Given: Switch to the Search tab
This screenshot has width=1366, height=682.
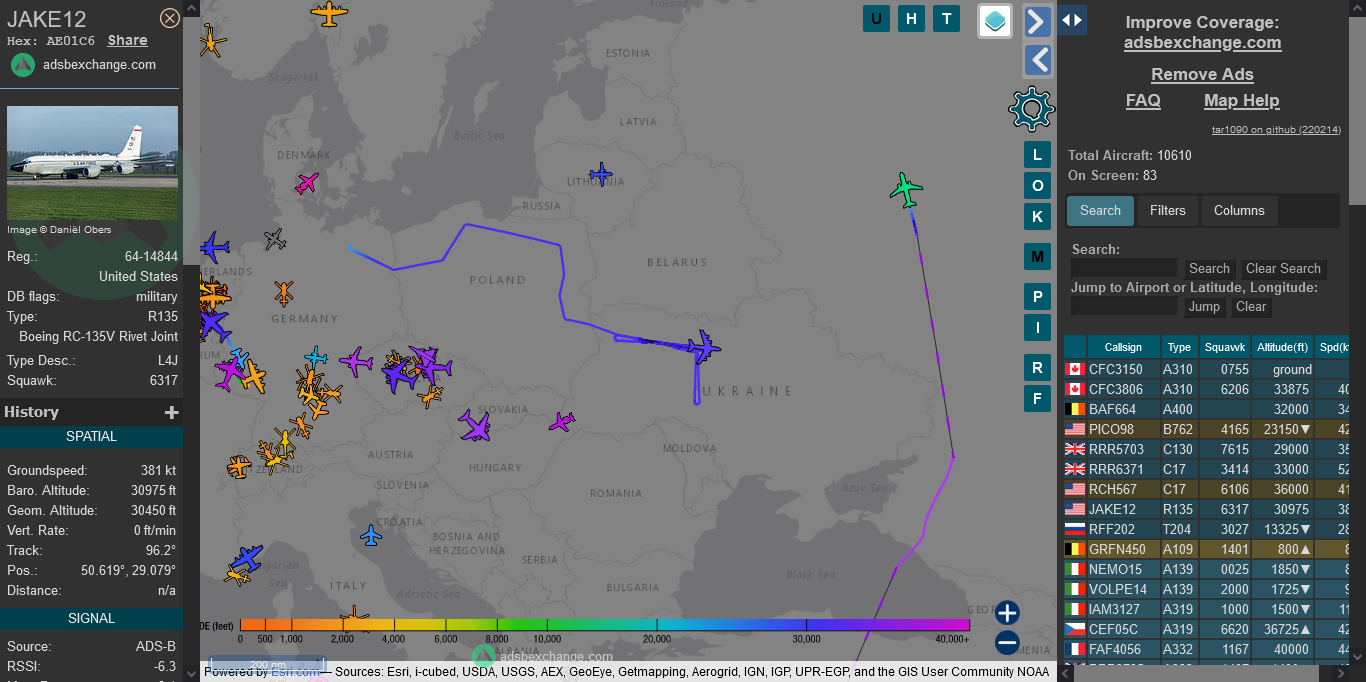Looking at the screenshot, I should [1100, 211].
